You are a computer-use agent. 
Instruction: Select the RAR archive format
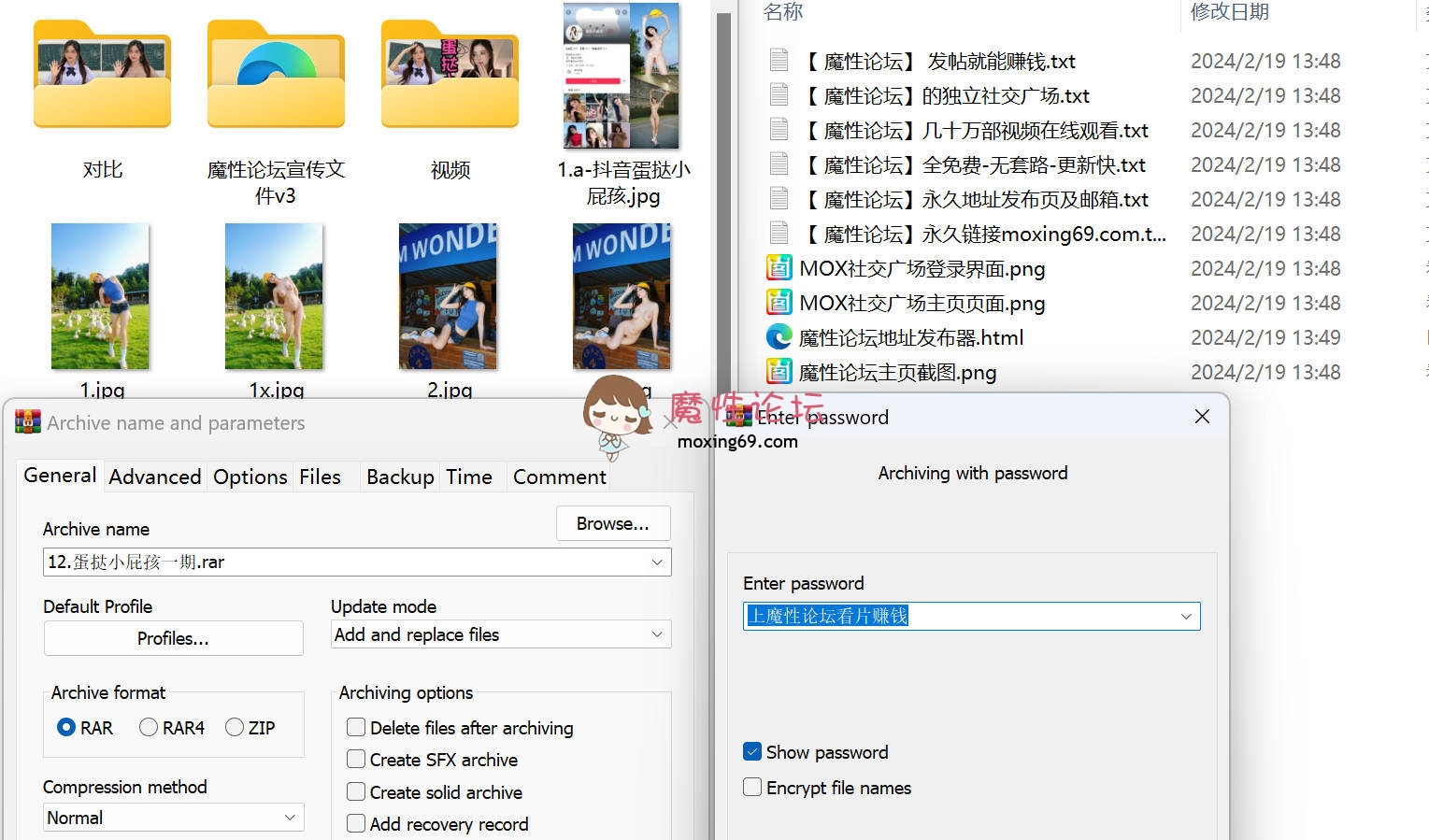[66, 727]
